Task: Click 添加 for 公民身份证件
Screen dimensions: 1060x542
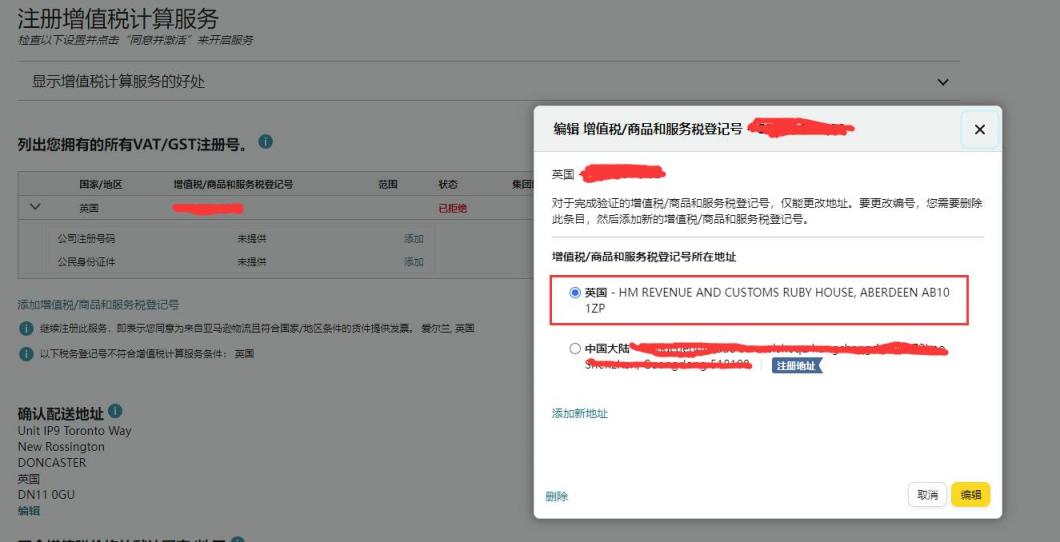Action: pyautogui.click(x=414, y=262)
